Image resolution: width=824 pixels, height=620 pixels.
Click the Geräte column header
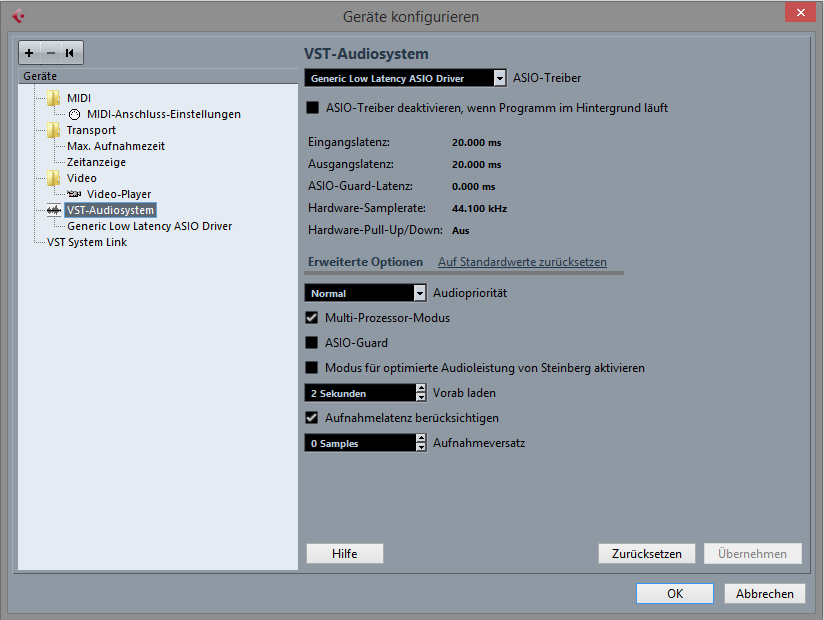pyautogui.click(x=158, y=76)
